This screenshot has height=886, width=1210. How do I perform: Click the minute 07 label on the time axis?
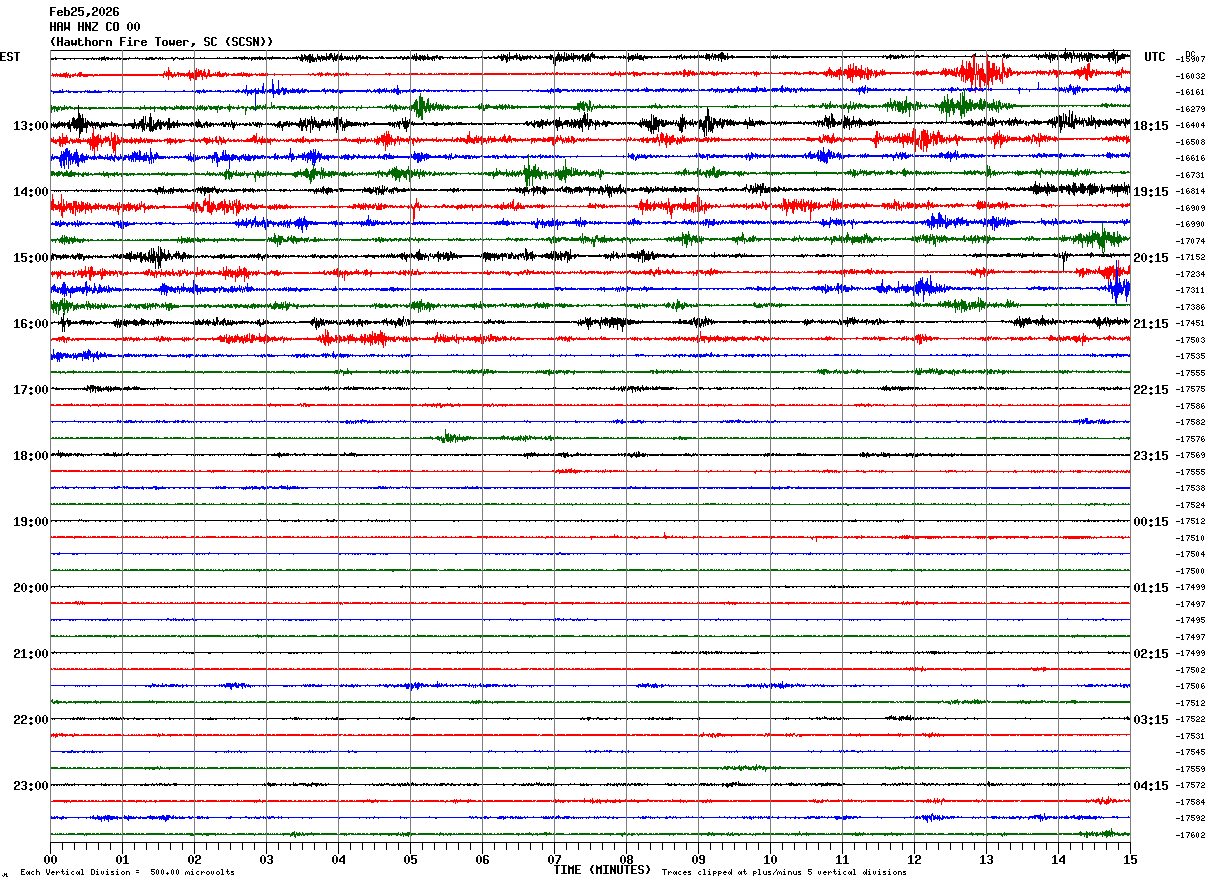click(554, 859)
